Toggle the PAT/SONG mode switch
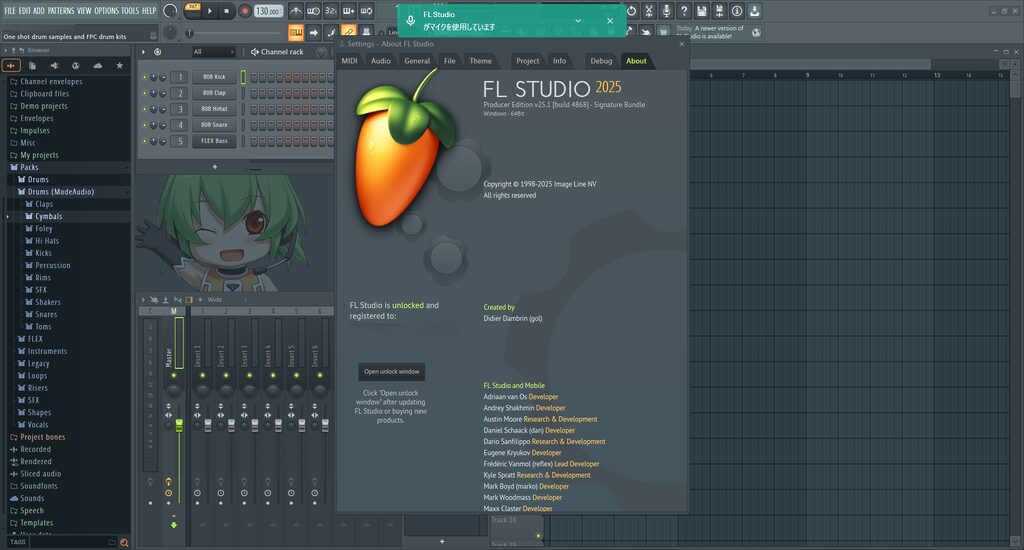 (x=193, y=10)
